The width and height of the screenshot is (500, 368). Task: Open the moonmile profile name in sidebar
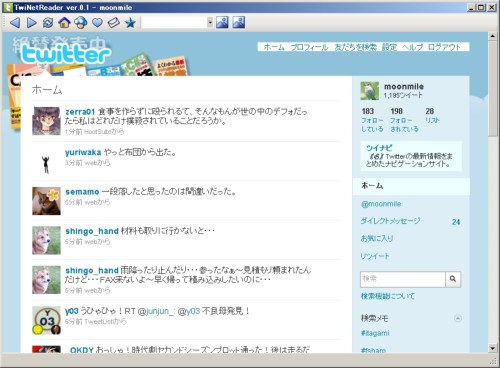pos(404,86)
